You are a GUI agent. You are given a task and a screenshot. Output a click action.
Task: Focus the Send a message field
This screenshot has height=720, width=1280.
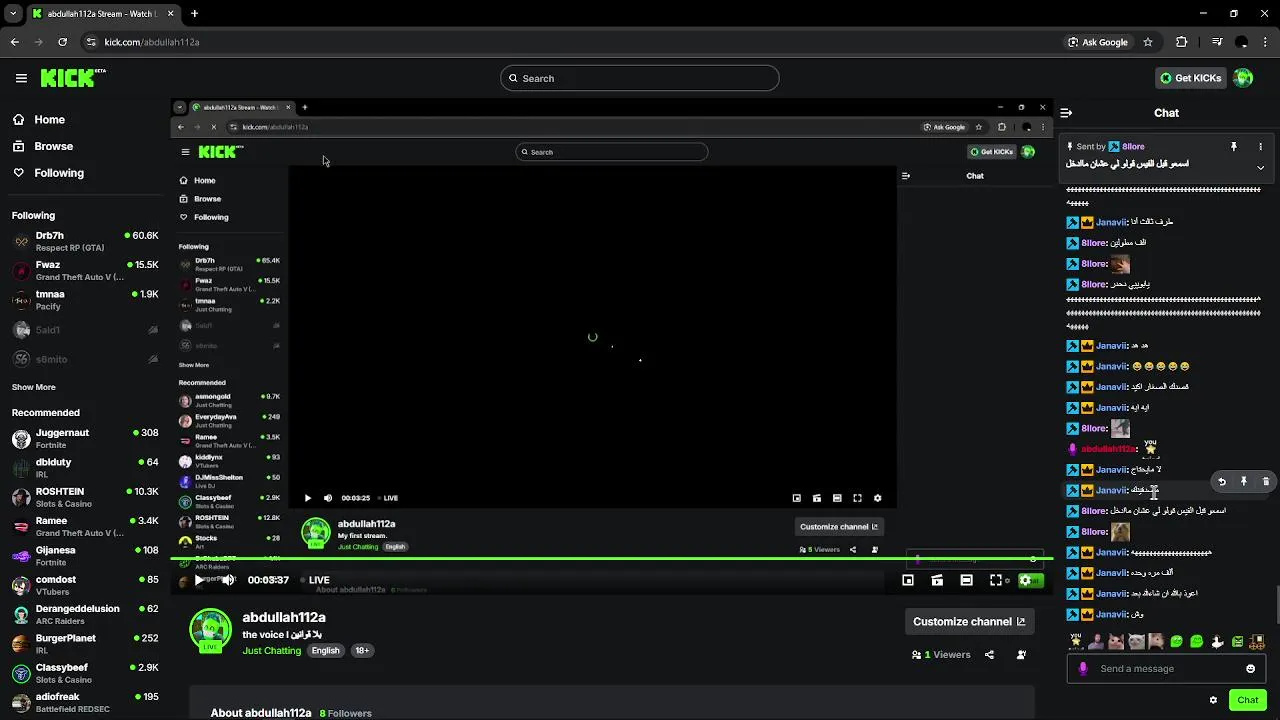(1166, 669)
